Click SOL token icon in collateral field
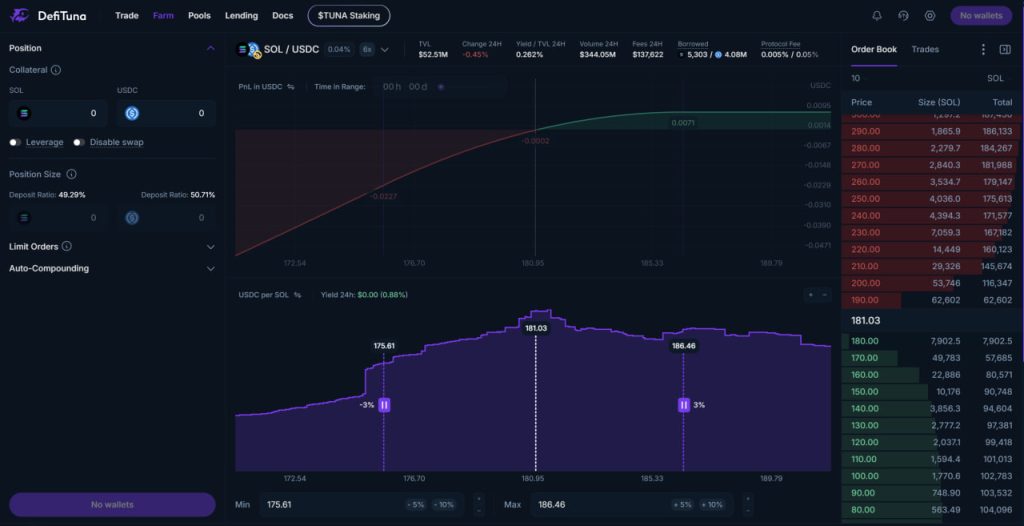 [25, 114]
